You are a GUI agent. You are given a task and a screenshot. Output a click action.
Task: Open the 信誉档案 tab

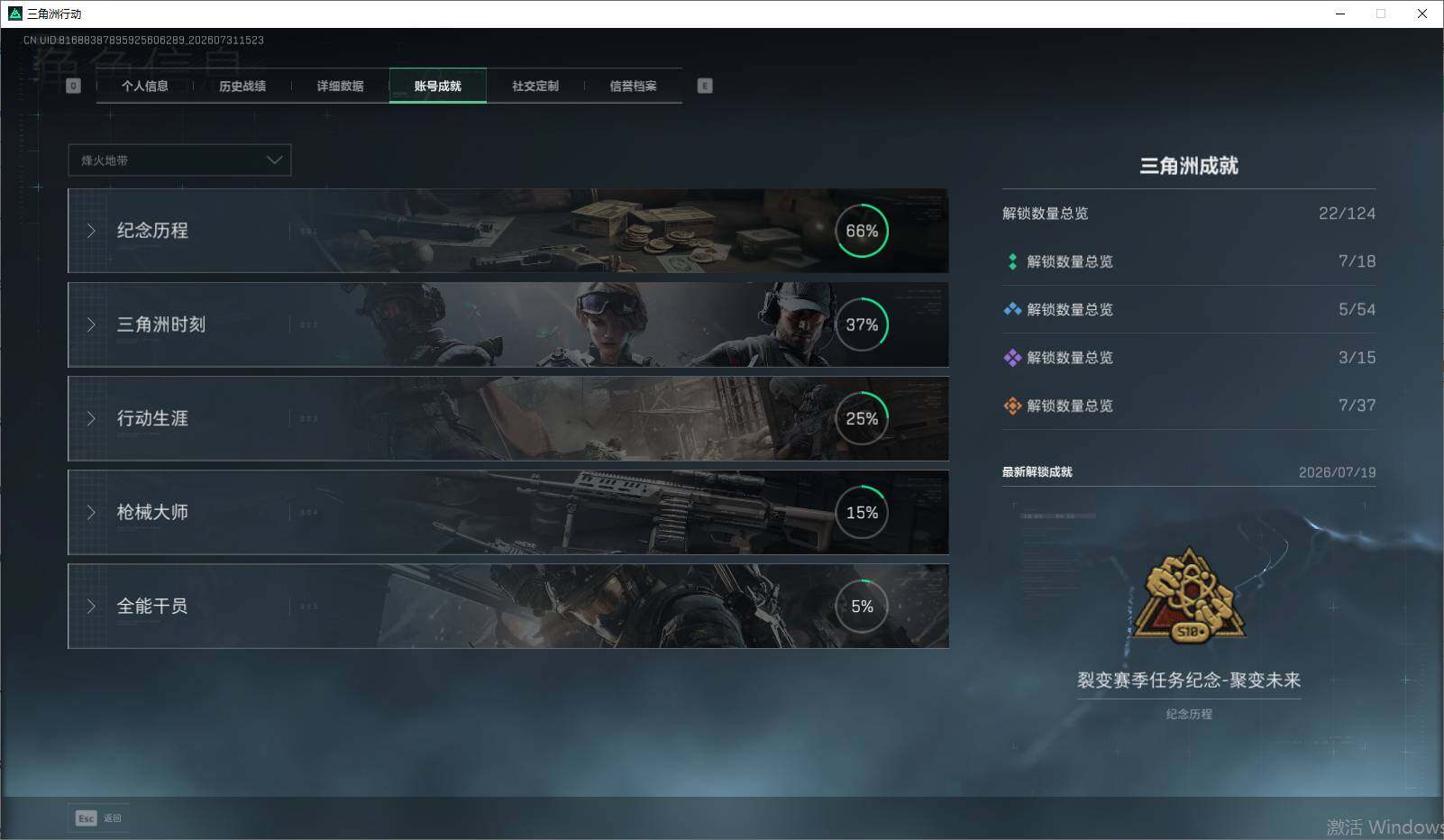[633, 86]
